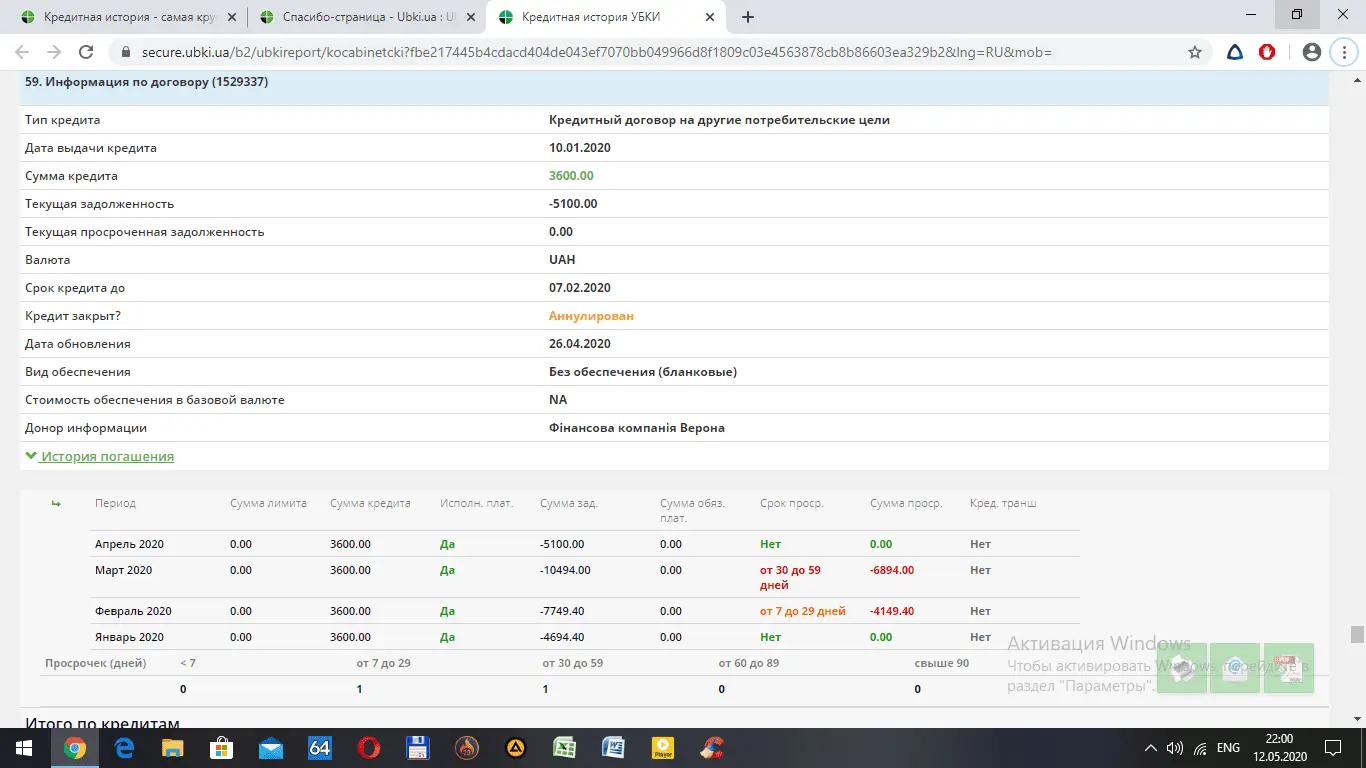Collapse the История погашения section
1366x768 pixels.
point(99,456)
